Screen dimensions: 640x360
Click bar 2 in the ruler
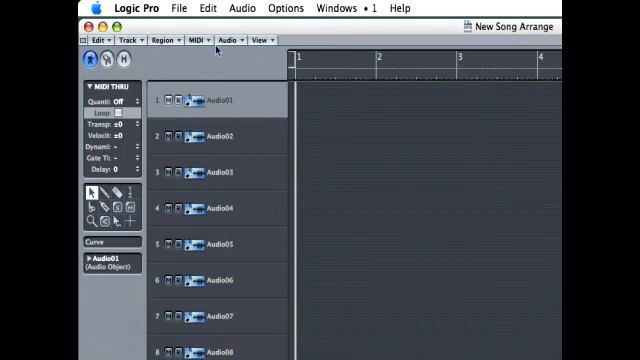379,57
